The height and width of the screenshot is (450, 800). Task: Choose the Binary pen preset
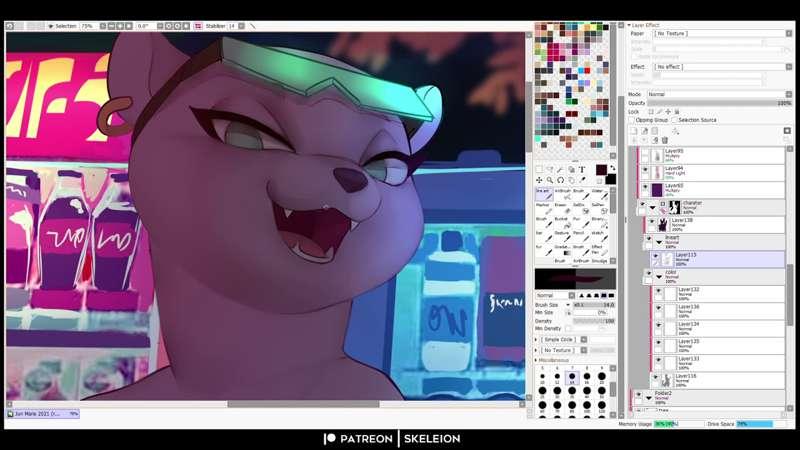(598, 222)
